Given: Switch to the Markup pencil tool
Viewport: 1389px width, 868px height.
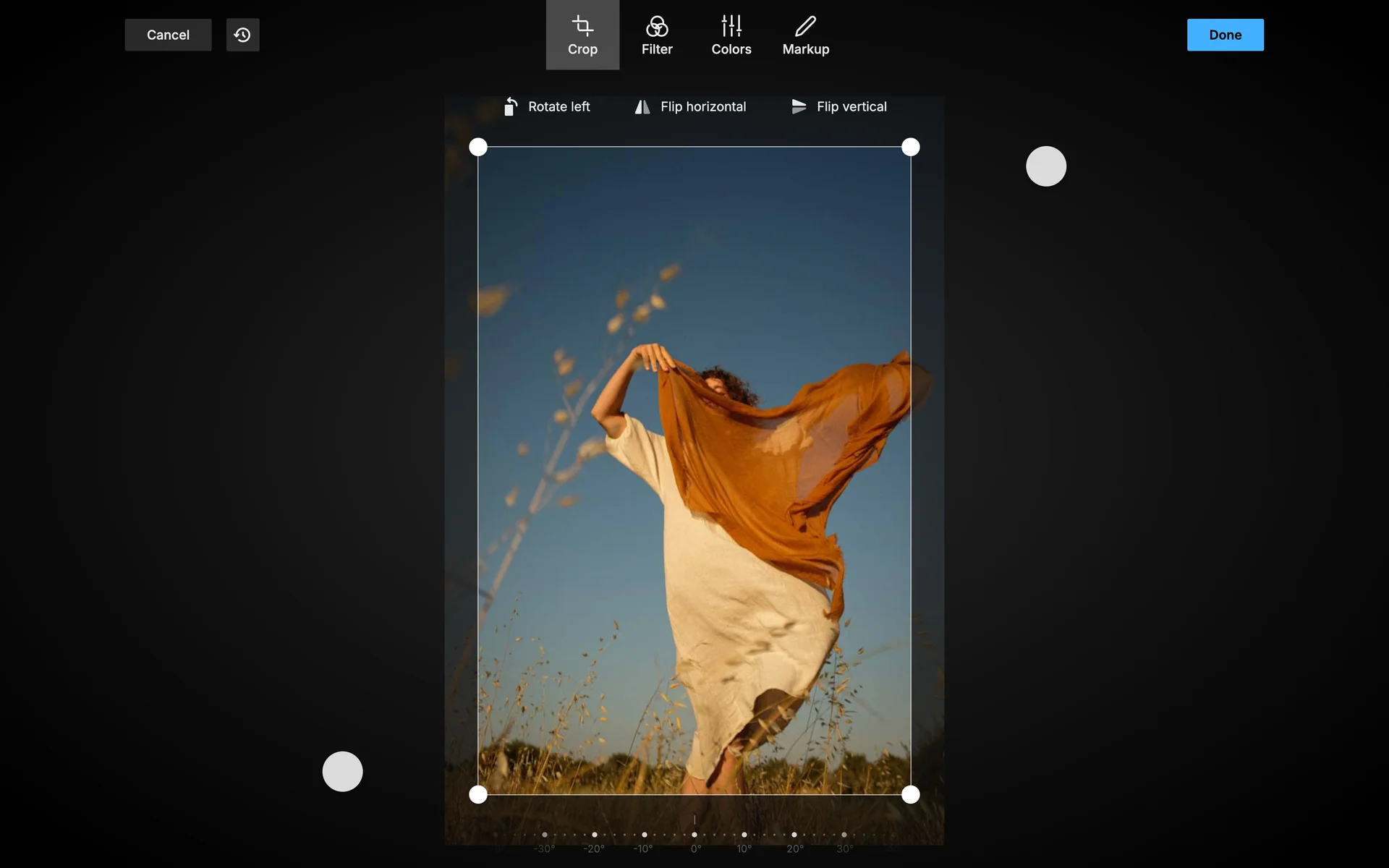Looking at the screenshot, I should pyautogui.click(x=805, y=35).
